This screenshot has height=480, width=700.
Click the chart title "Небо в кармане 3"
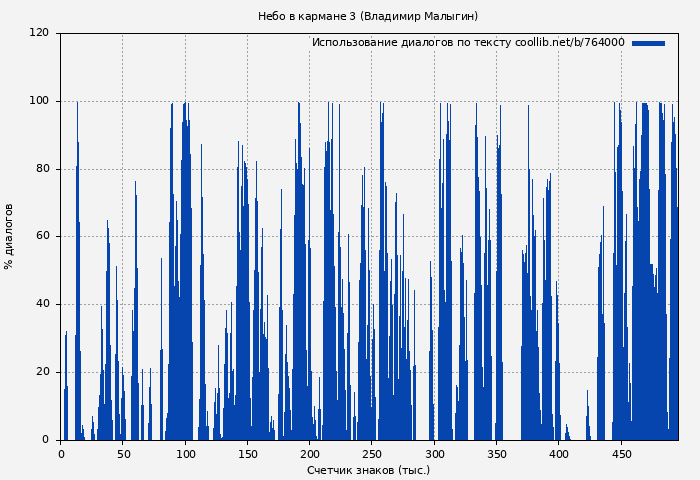pyautogui.click(x=367, y=16)
